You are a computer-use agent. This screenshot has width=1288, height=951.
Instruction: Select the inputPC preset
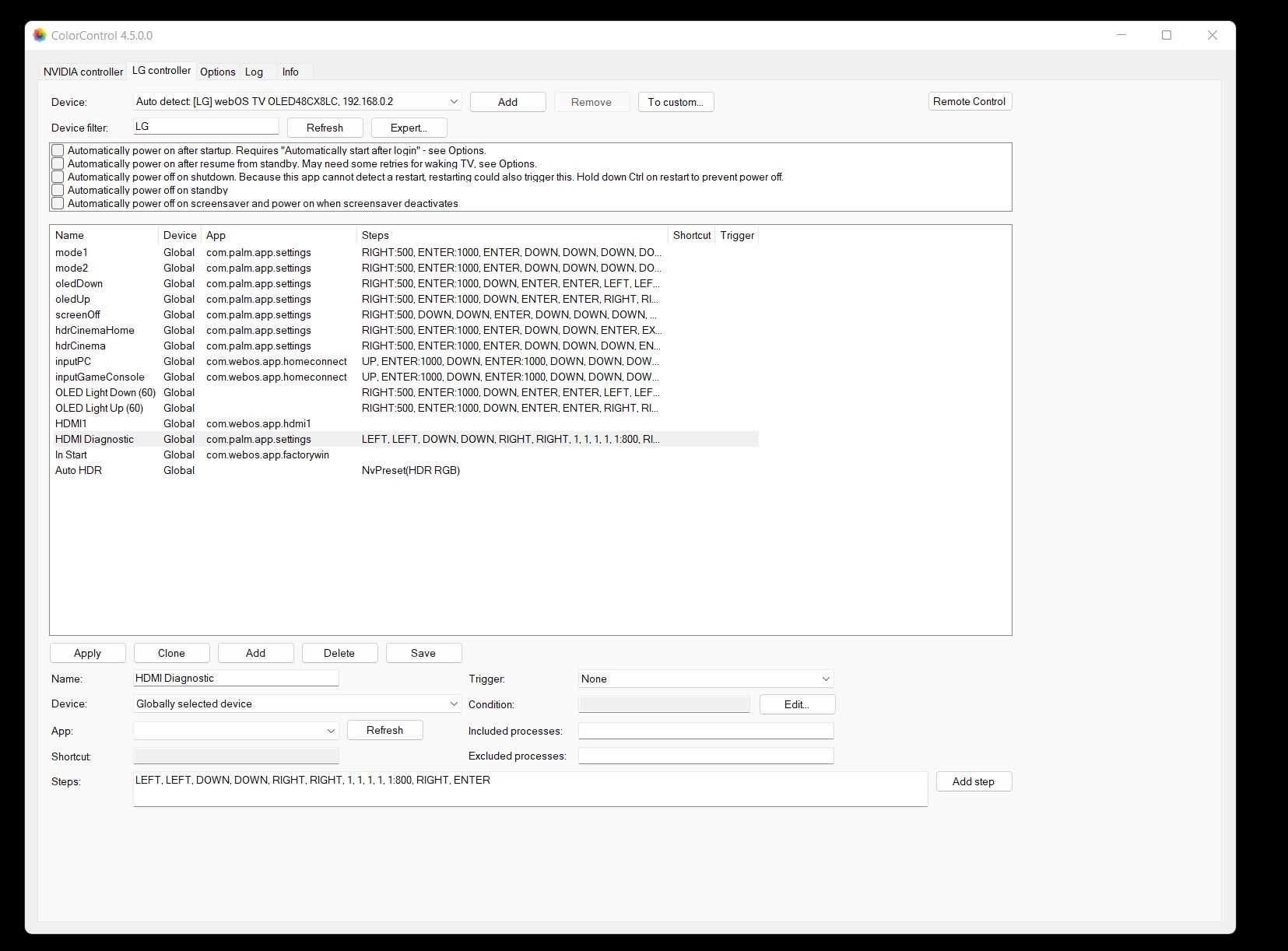(x=405, y=361)
